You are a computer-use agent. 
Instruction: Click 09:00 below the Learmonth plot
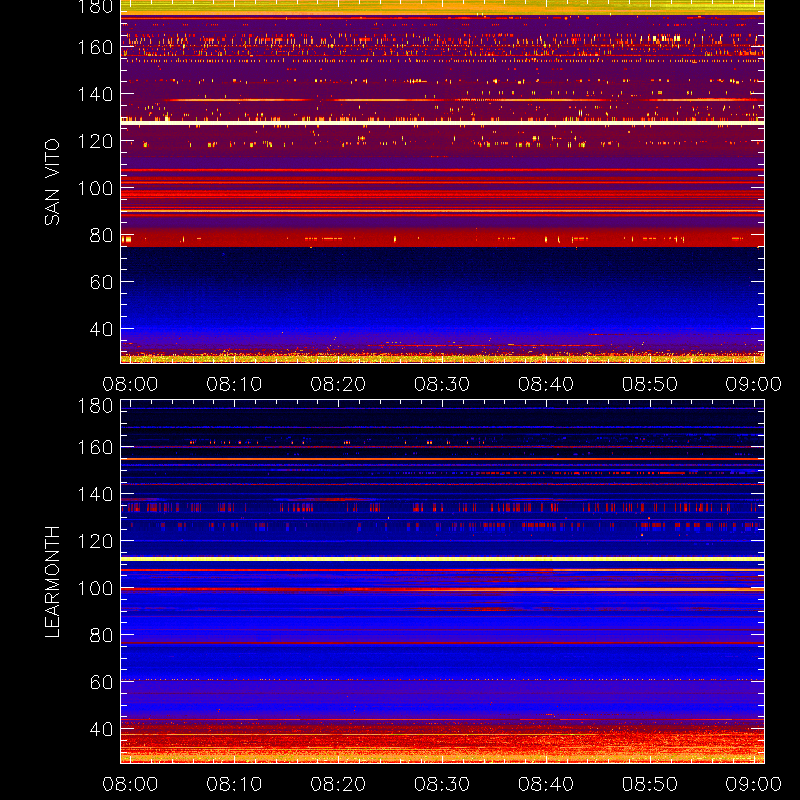point(754,784)
